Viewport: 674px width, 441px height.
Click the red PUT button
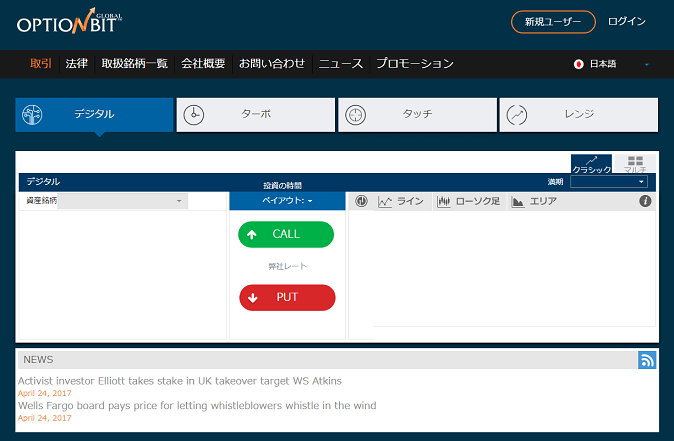pos(287,297)
